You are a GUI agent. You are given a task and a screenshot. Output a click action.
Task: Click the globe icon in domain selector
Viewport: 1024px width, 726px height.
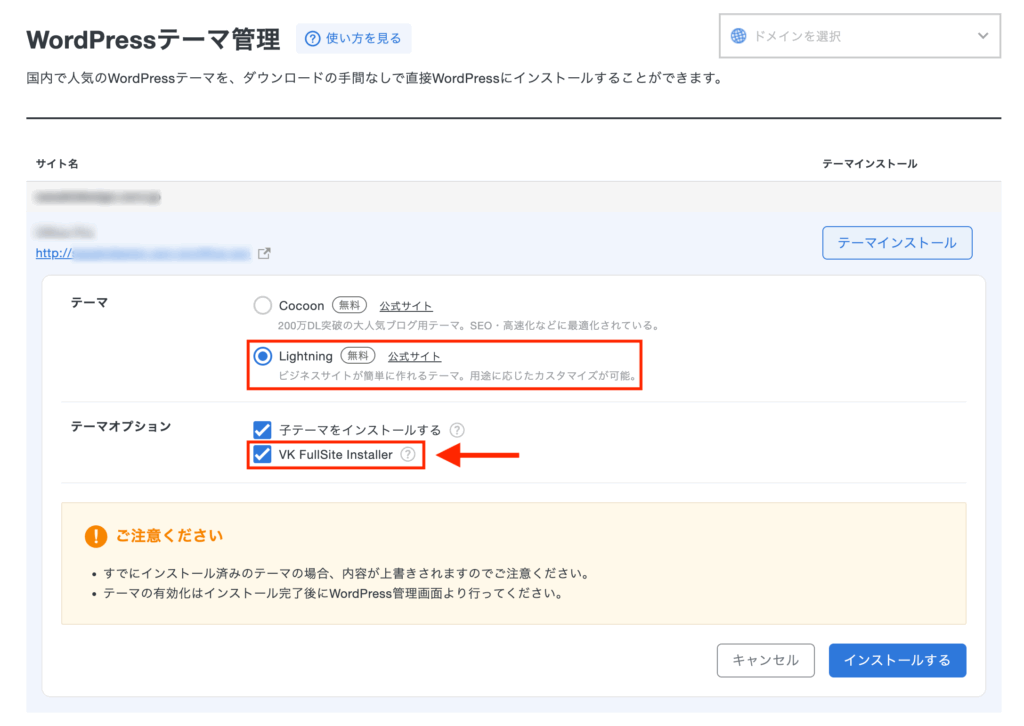(x=739, y=36)
